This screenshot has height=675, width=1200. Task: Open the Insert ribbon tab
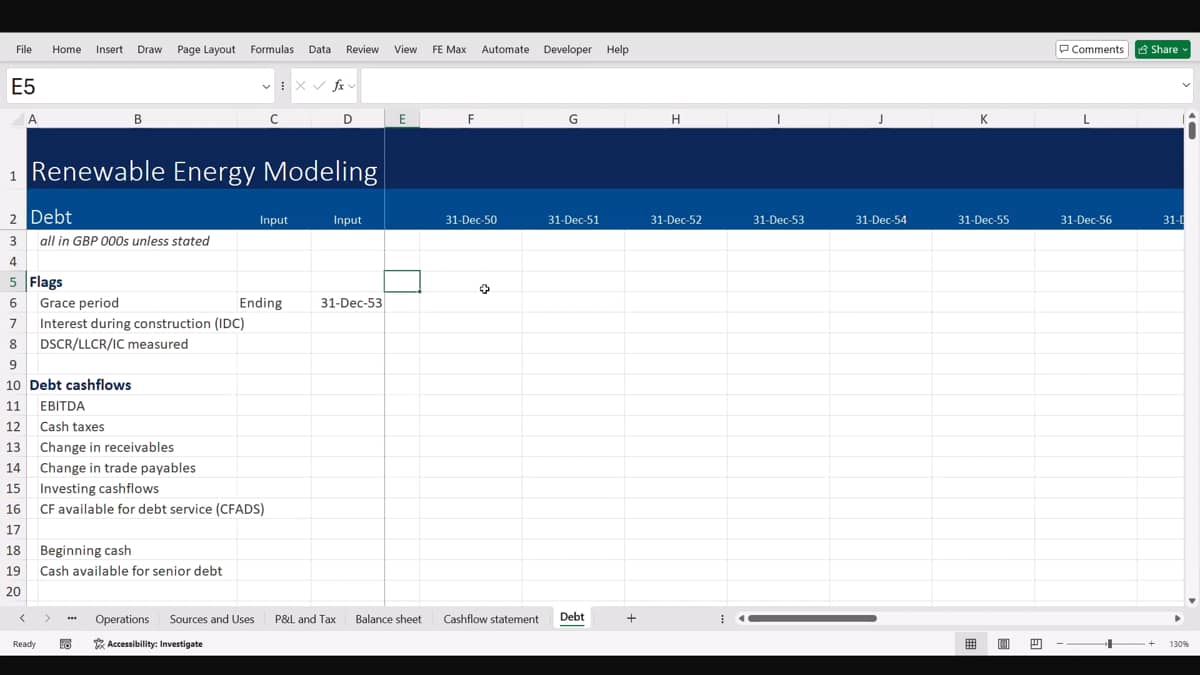coord(109,49)
